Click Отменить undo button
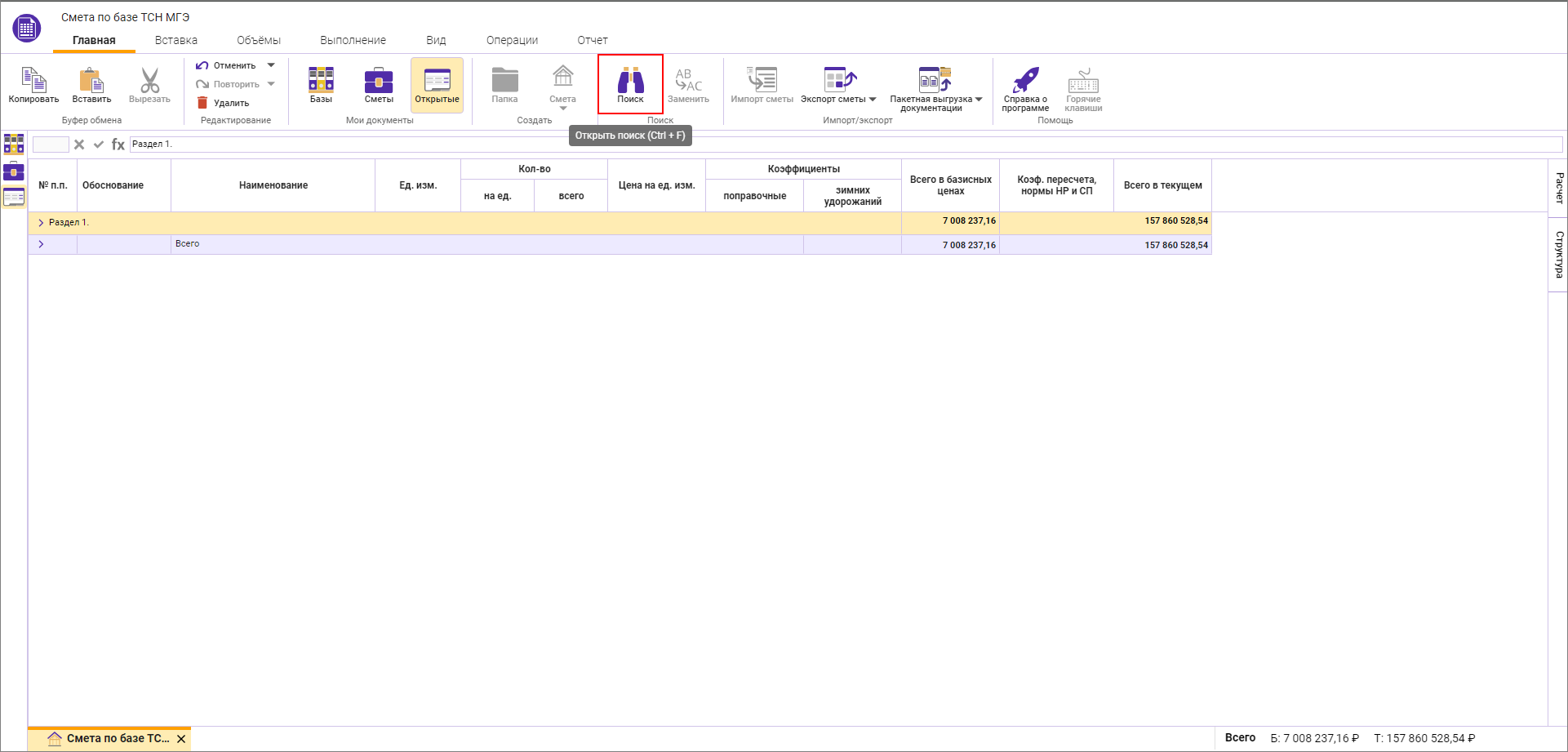 (x=225, y=65)
